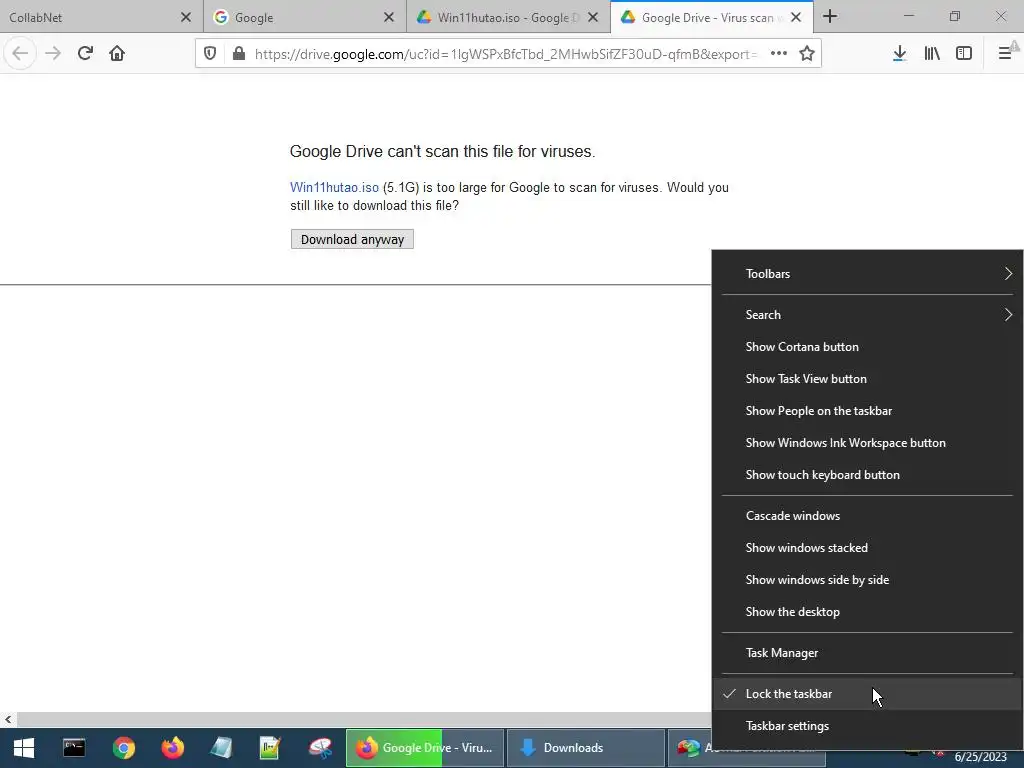Viewport: 1024px width, 768px height.
Task: Expand the Search submenu
Action: tap(867, 315)
